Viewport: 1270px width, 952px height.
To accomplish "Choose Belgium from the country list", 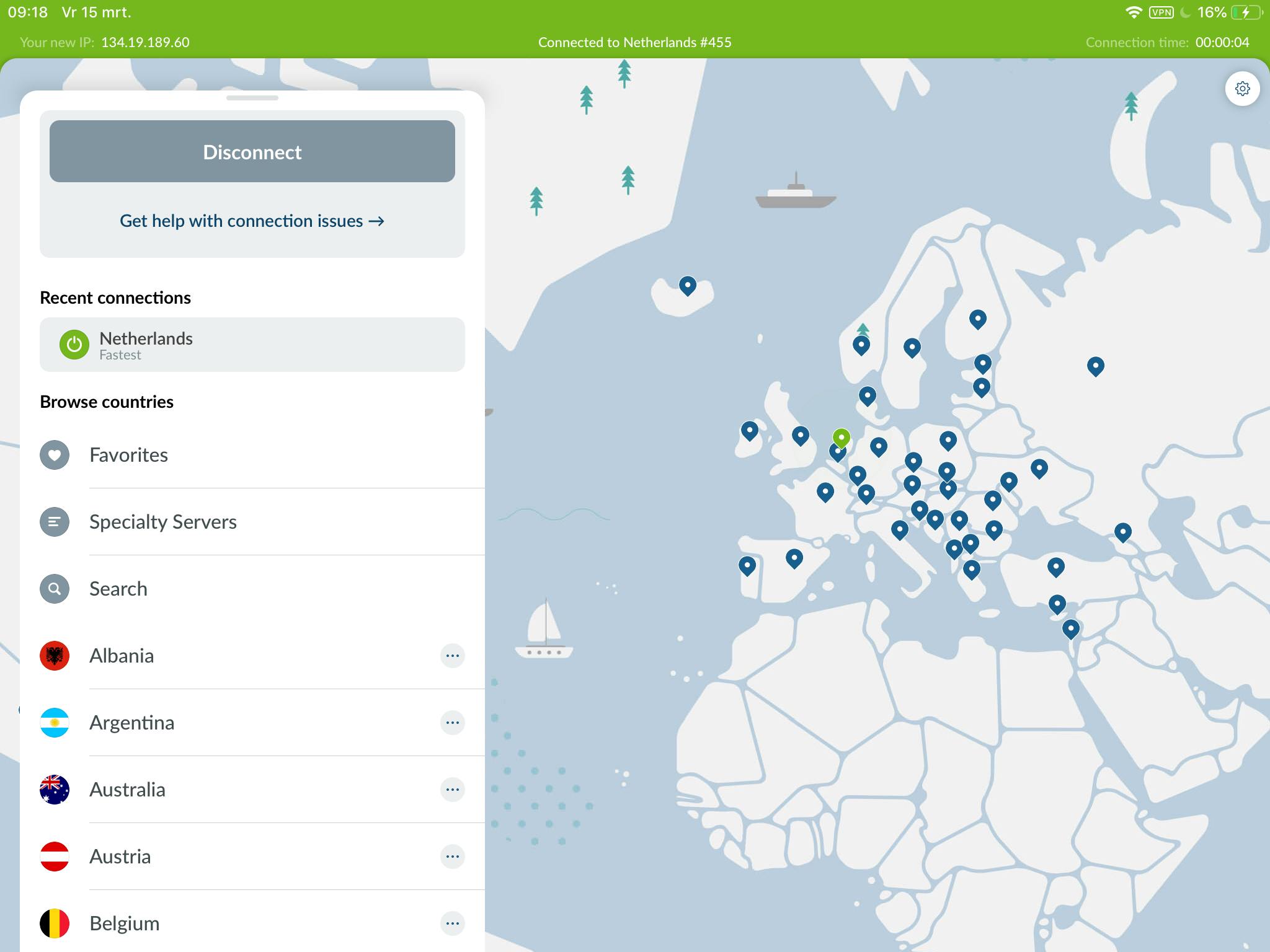I will tap(125, 923).
